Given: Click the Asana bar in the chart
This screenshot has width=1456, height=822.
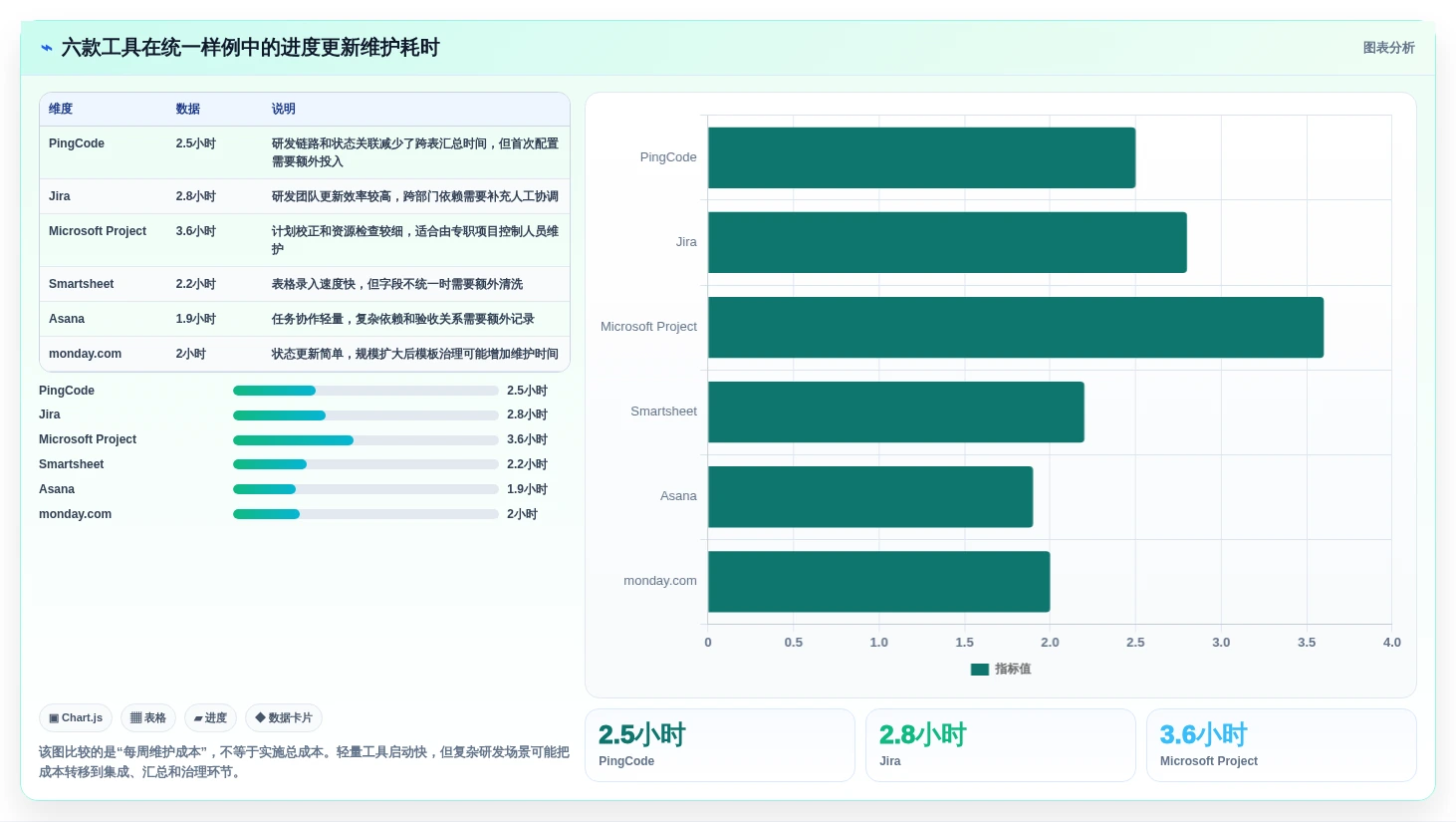Looking at the screenshot, I should coord(870,496).
